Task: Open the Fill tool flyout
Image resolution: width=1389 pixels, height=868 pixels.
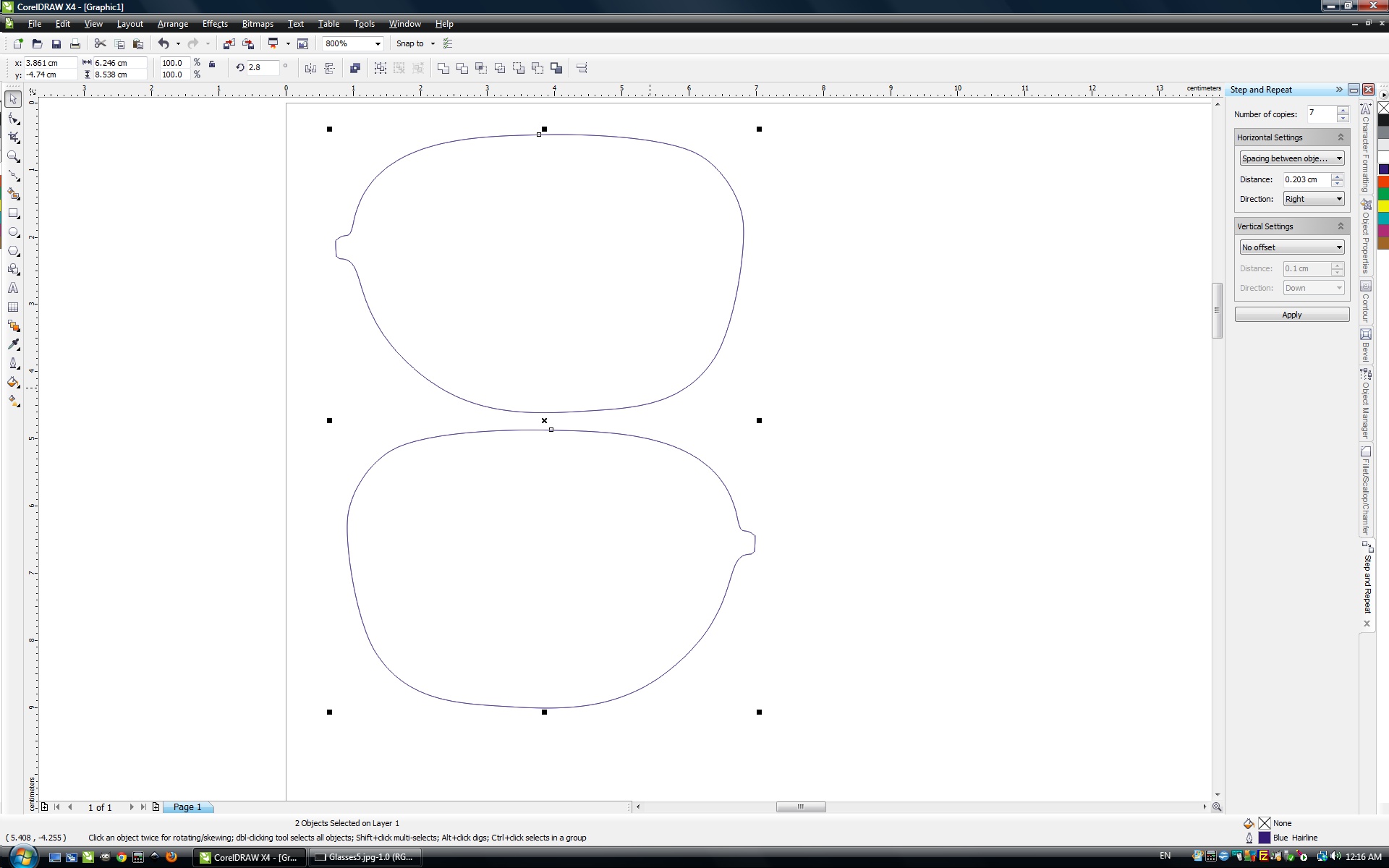Action: 13,382
